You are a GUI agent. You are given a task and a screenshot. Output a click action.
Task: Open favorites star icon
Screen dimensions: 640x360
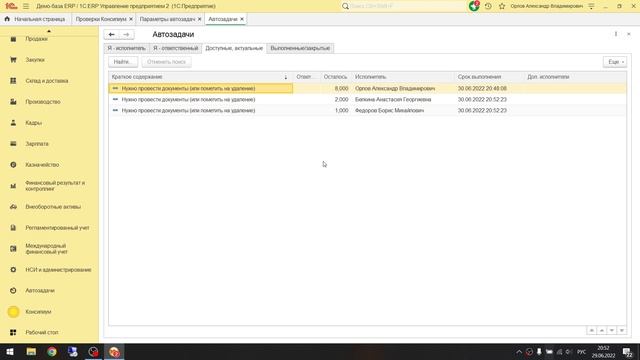[502, 6]
